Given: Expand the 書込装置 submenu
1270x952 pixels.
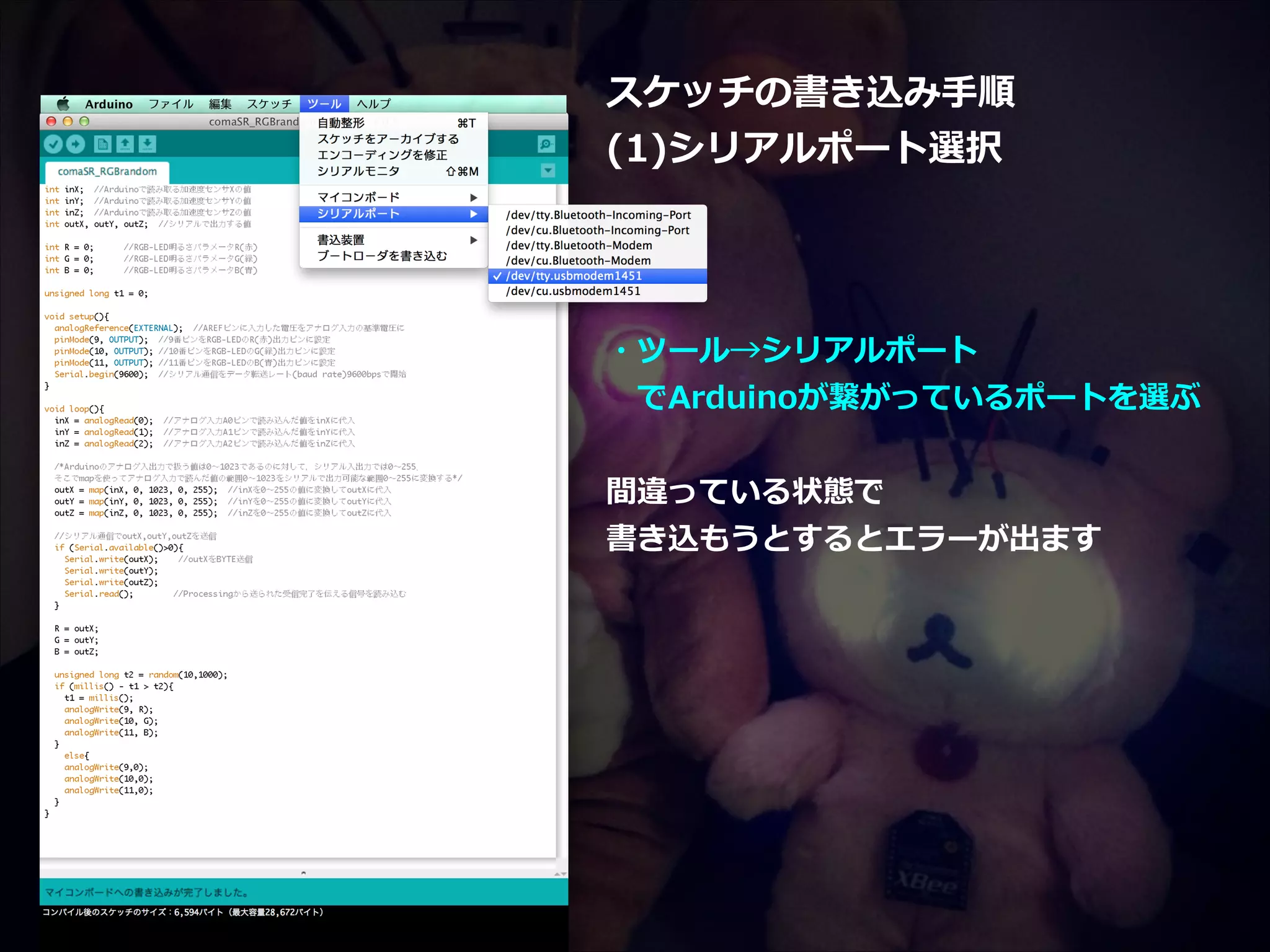Looking at the screenshot, I should point(394,240).
